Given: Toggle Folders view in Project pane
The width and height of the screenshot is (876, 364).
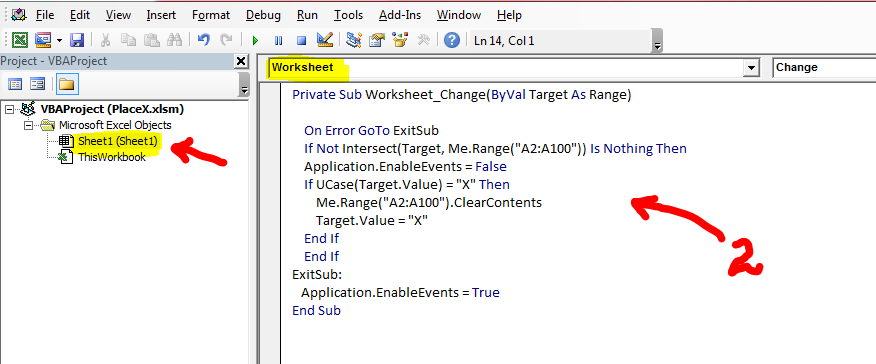Looking at the screenshot, I should [x=67, y=84].
